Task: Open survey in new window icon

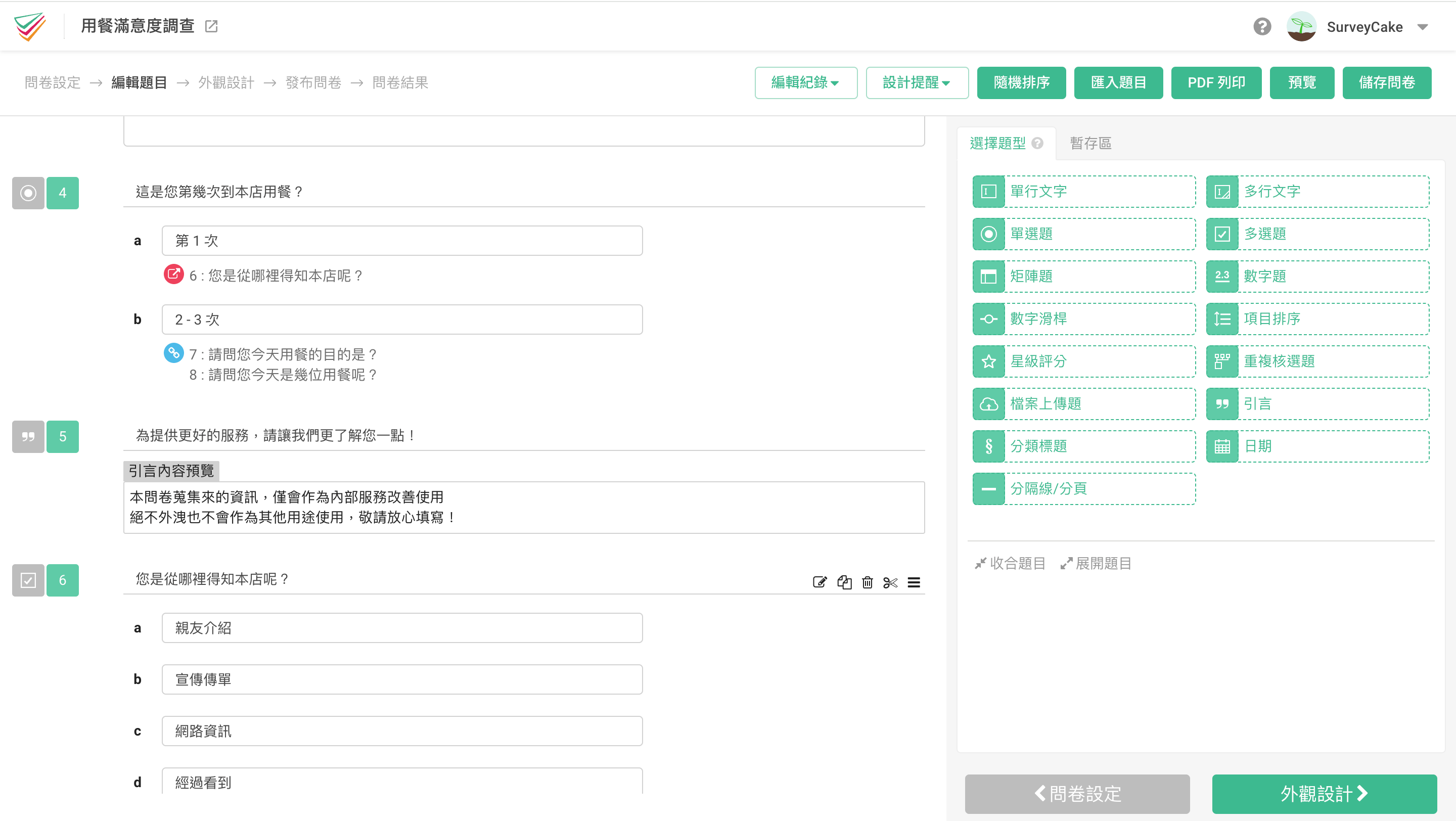Action: 211,26
